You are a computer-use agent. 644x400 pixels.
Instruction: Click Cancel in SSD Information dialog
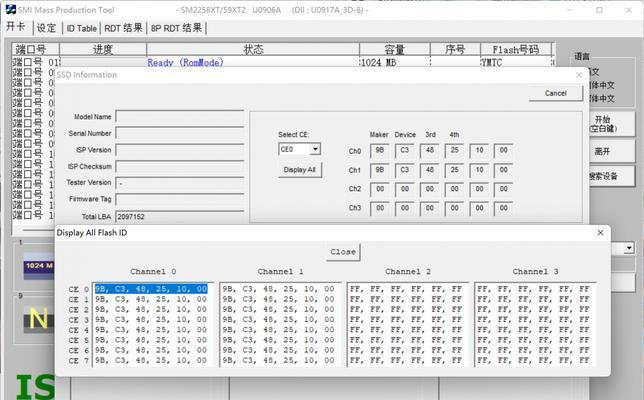click(556, 93)
